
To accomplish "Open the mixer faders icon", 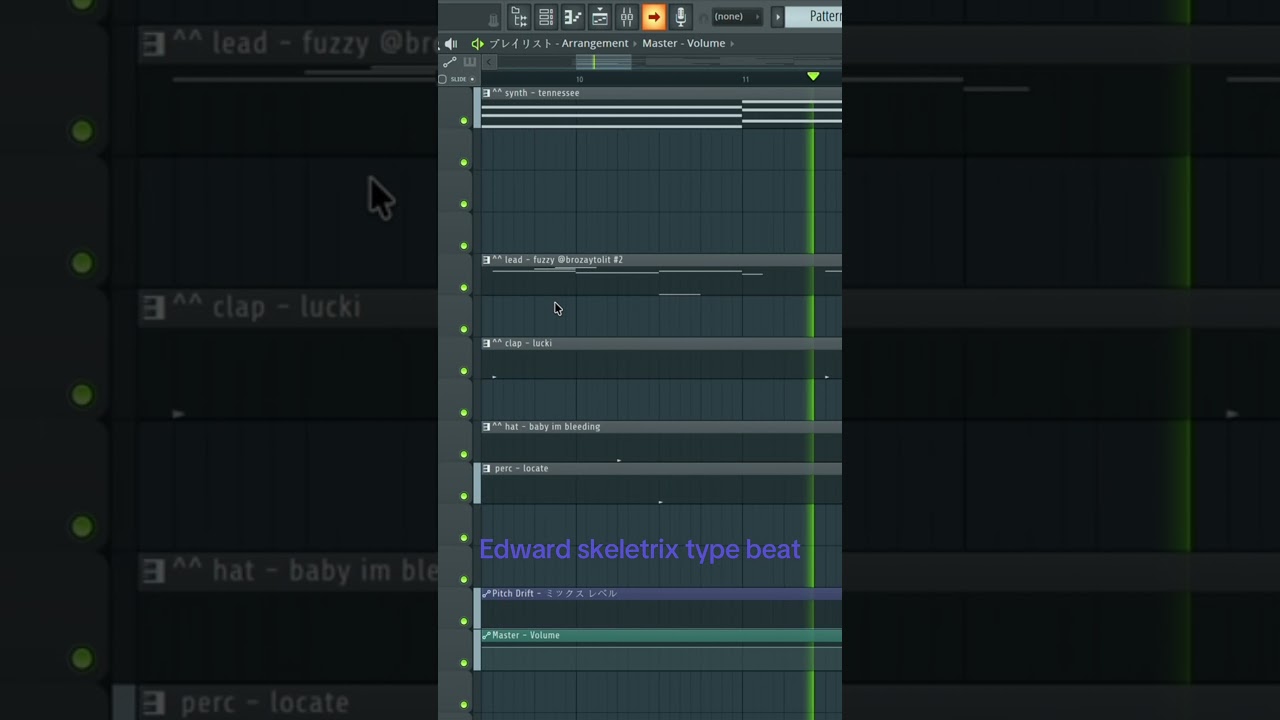I will pyautogui.click(x=627, y=17).
